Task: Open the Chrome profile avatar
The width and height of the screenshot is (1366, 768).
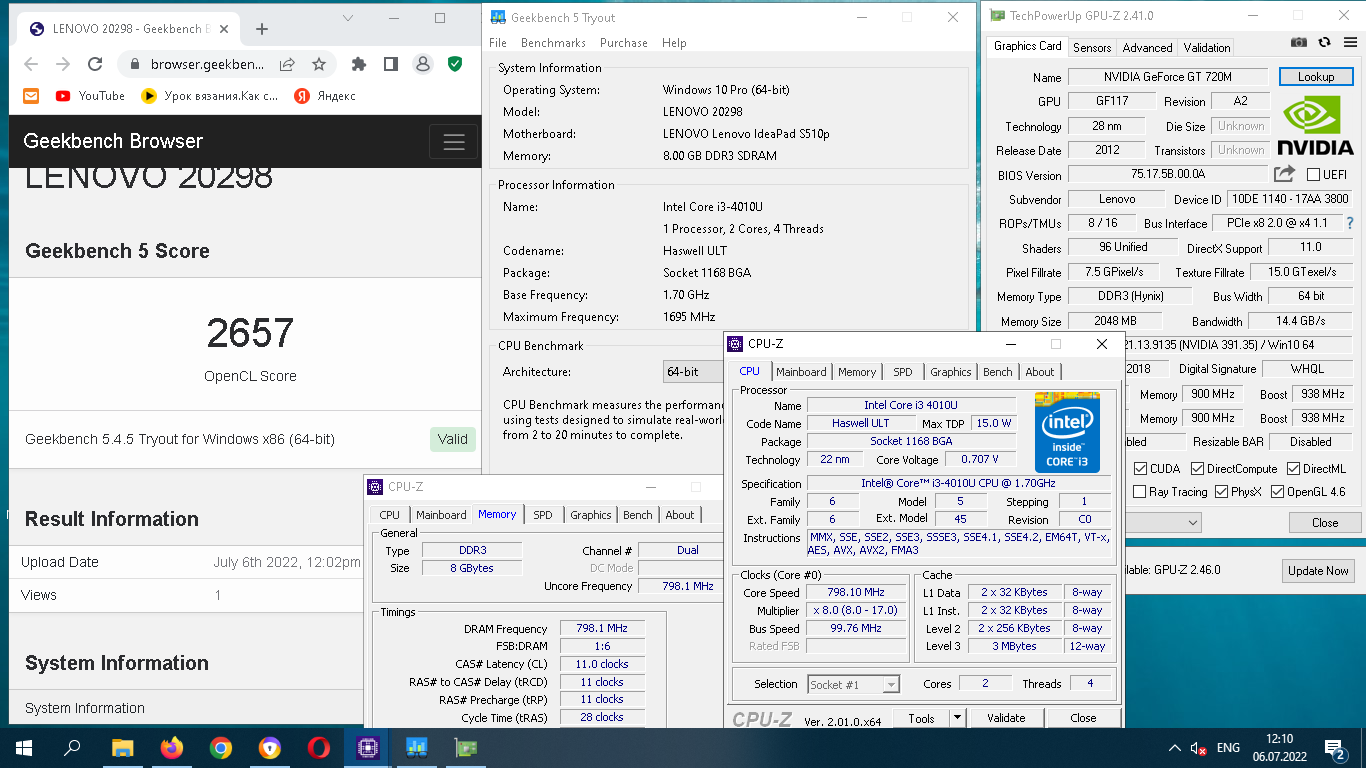Action: tap(423, 64)
